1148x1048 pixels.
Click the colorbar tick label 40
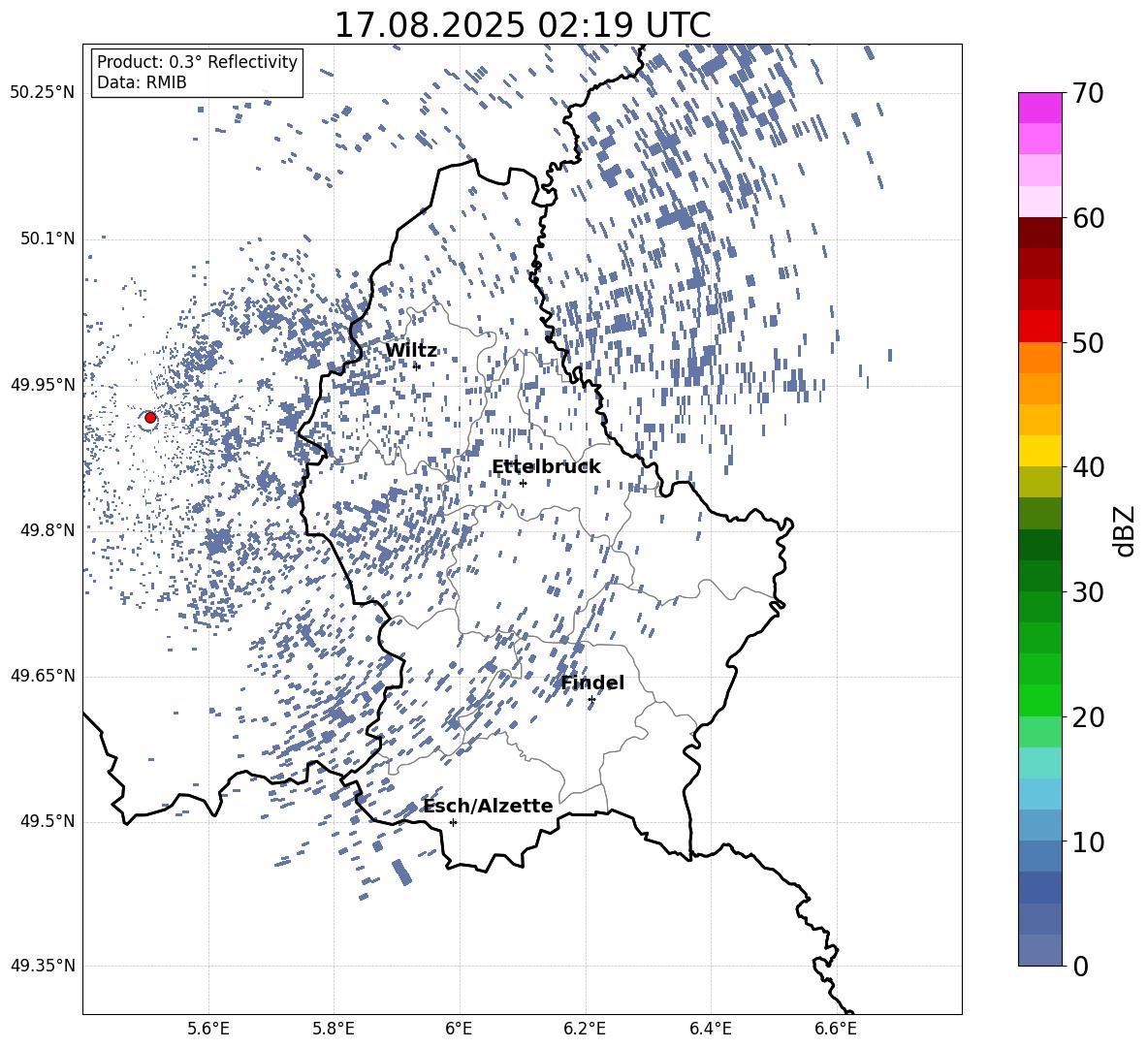point(1089,467)
